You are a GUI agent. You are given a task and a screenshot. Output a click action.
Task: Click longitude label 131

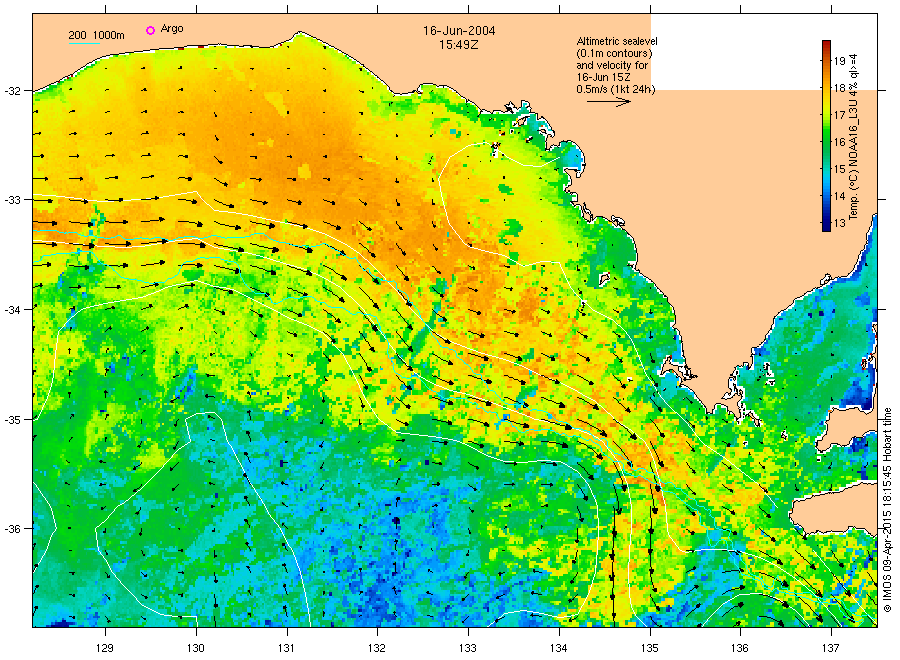point(286,648)
